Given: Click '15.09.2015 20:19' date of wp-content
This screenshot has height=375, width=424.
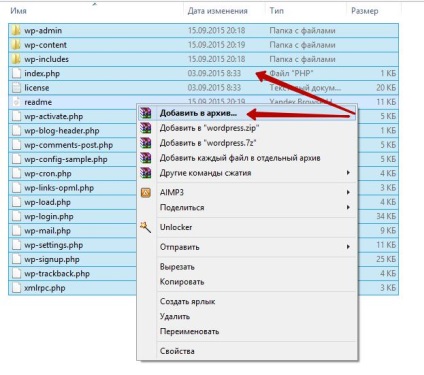Looking at the screenshot, I should (x=216, y=45).
